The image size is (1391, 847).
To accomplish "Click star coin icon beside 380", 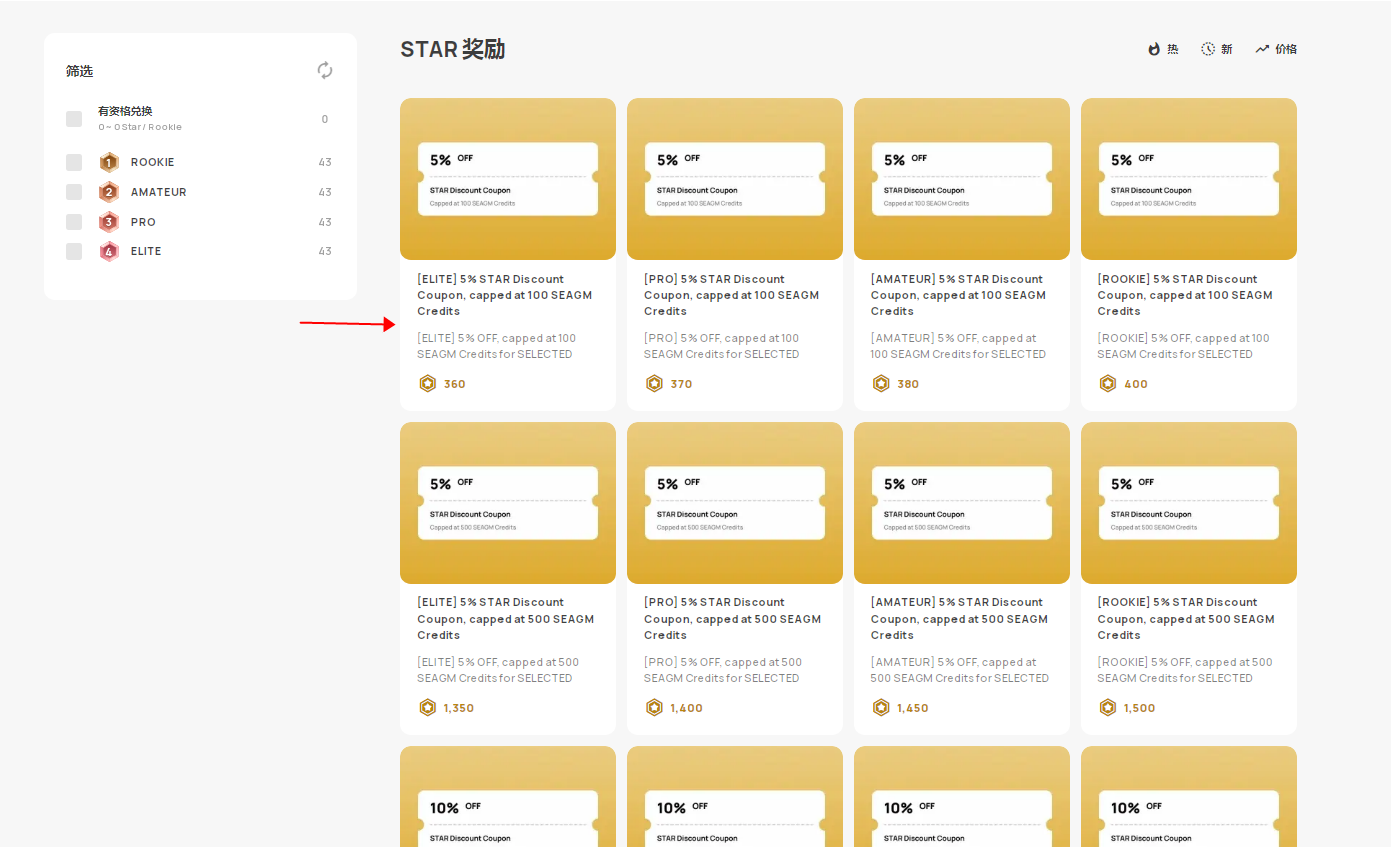I will [x=881, y=384].
